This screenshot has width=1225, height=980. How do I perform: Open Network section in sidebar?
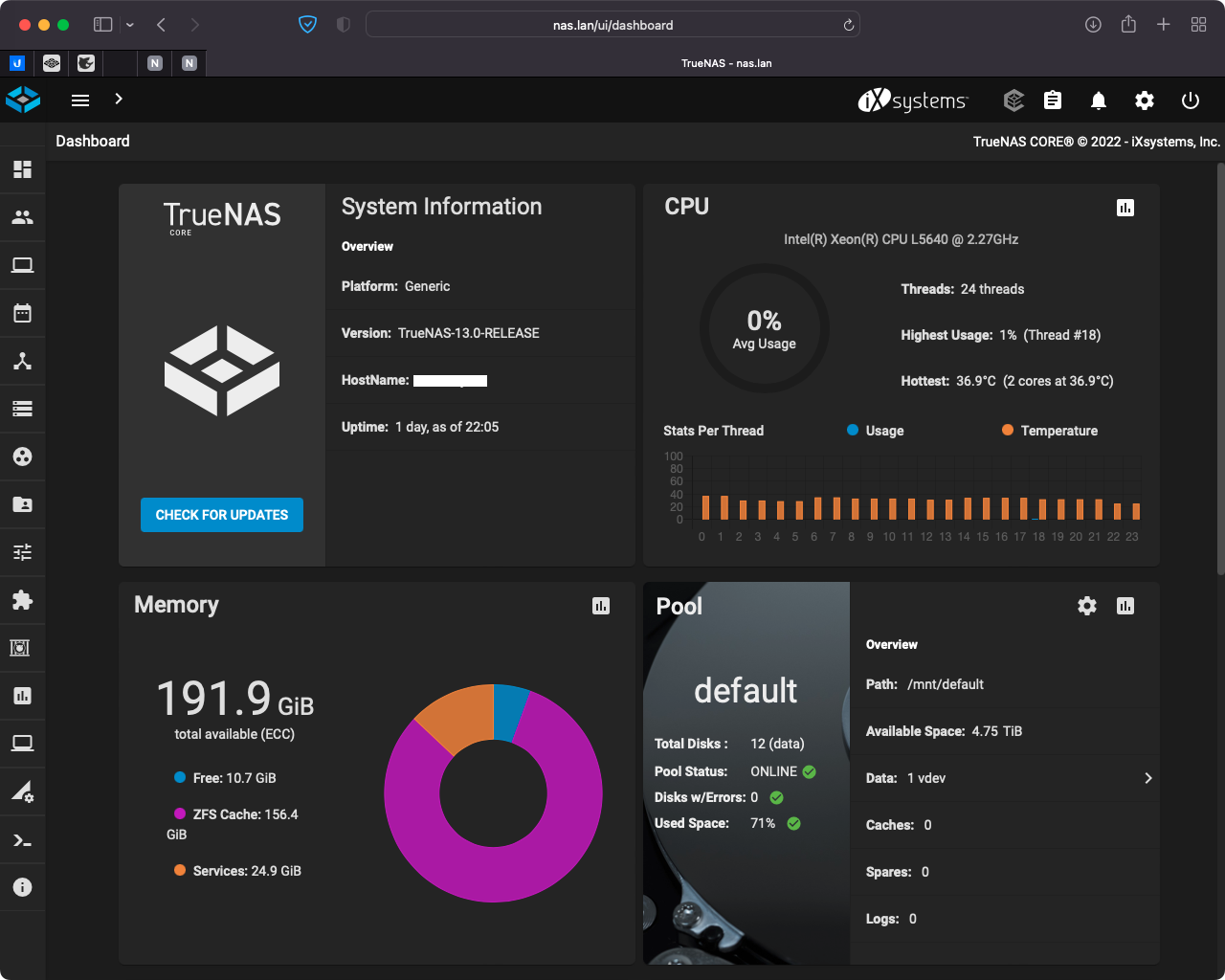[x=22, y=361]
